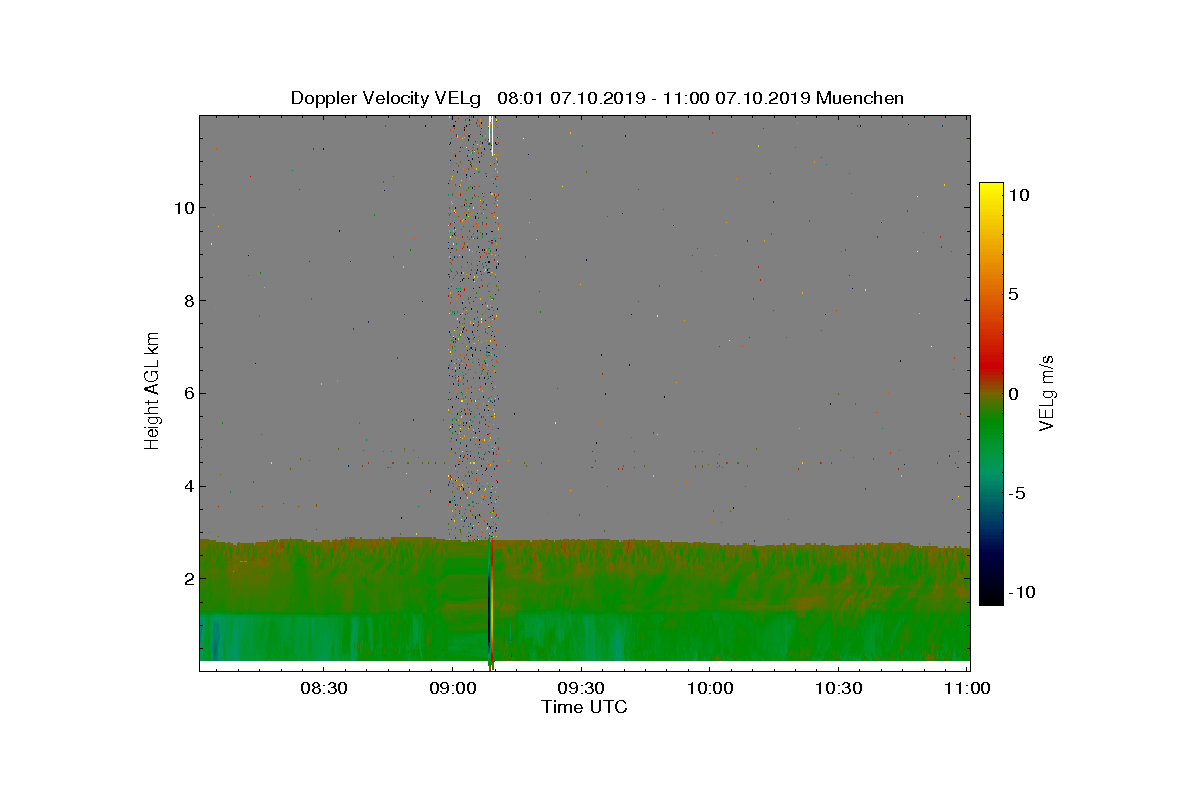Click the plot title 'Doppler Velocity VELg'
The height and width of the screenshot is (800, 1200).
click(x=388, y=98)
